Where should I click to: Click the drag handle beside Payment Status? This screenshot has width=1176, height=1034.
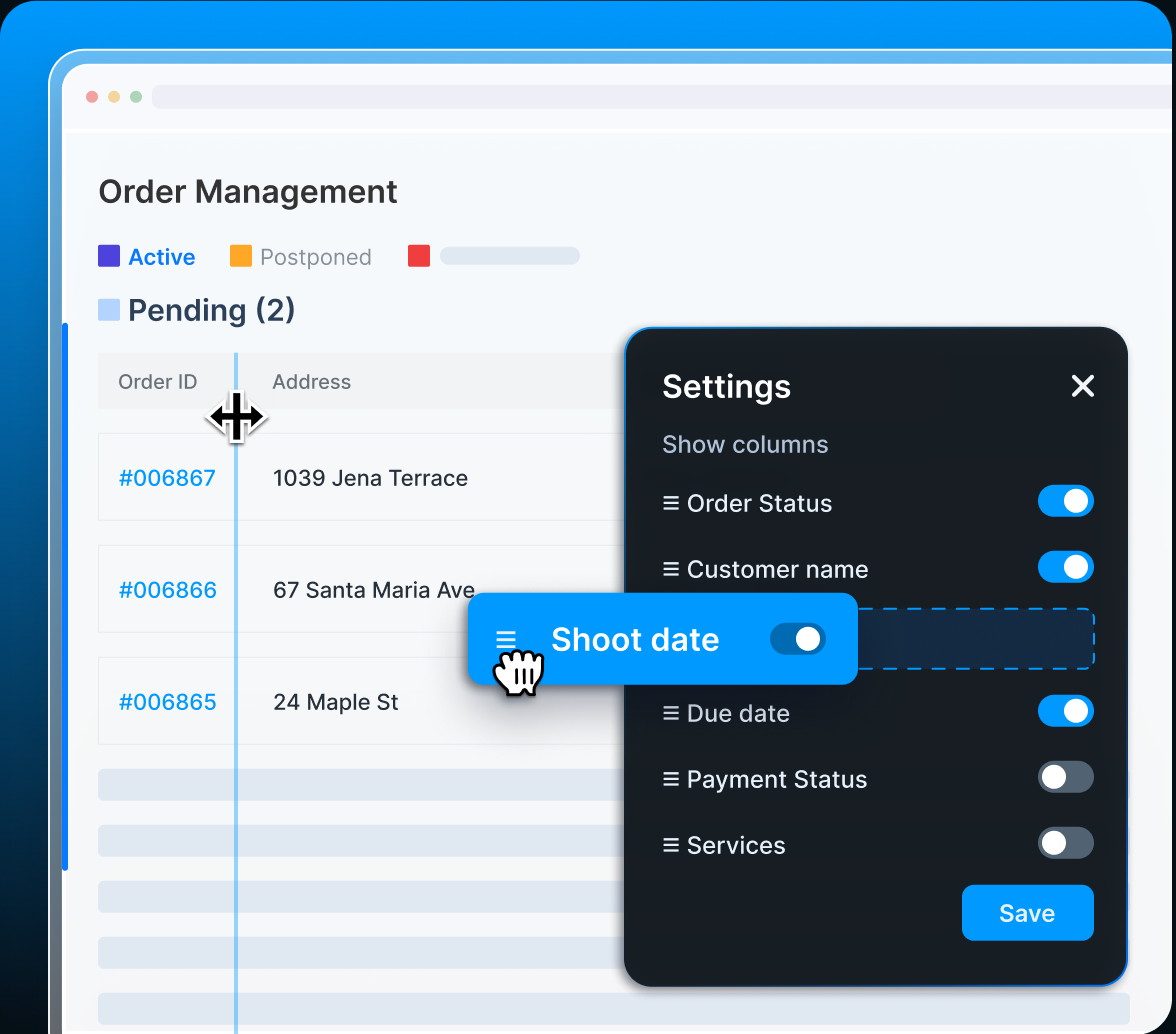670,779
